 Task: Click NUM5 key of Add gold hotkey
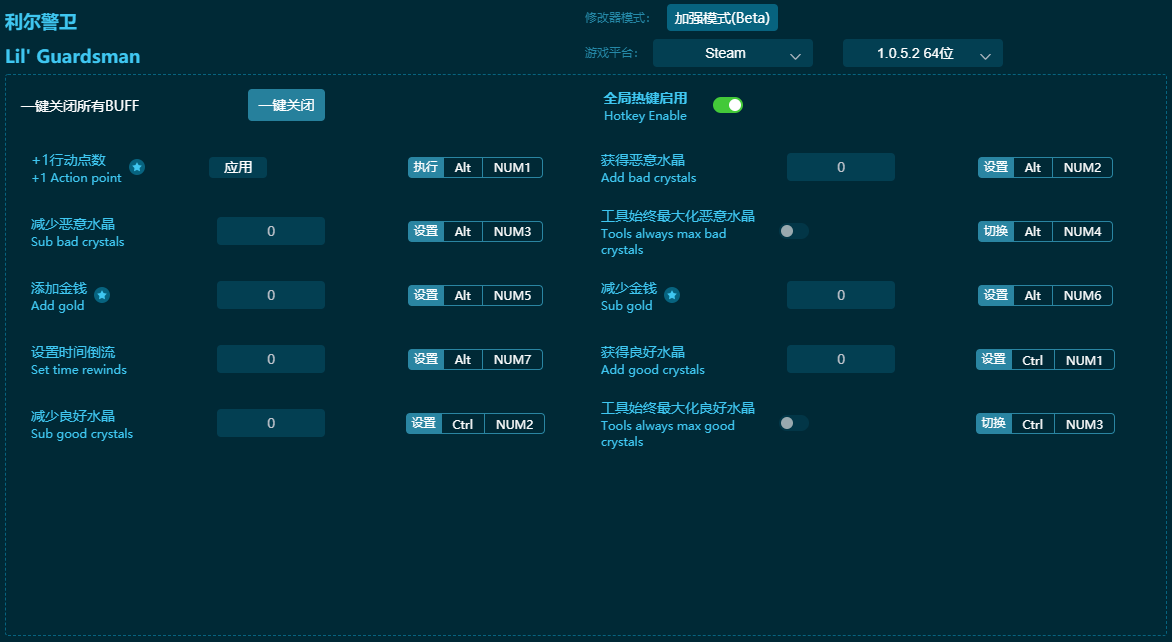point(512,295)
